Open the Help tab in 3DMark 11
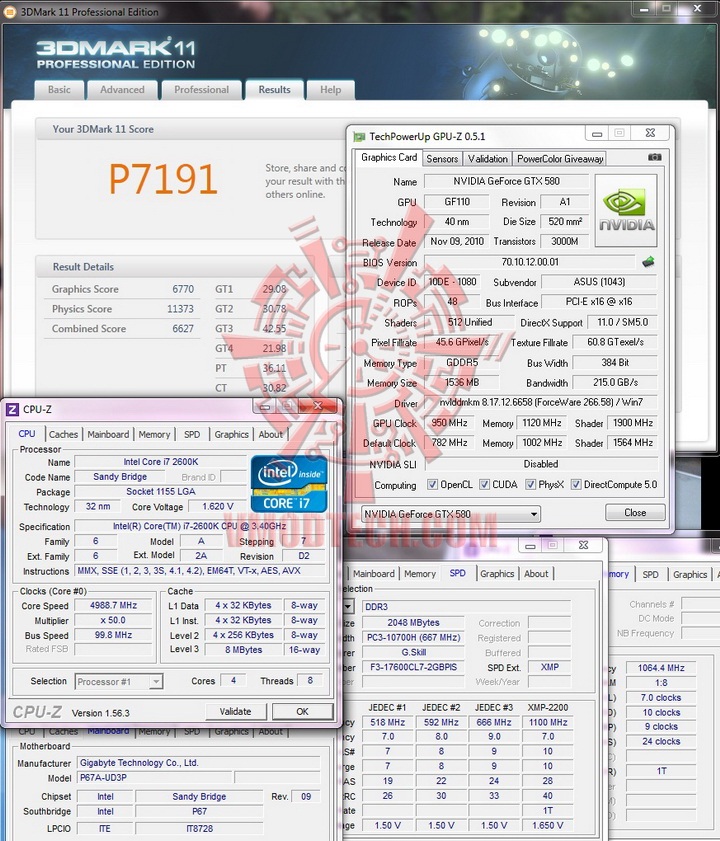Viewport: 720px width, 841px height. pos(330,90)
